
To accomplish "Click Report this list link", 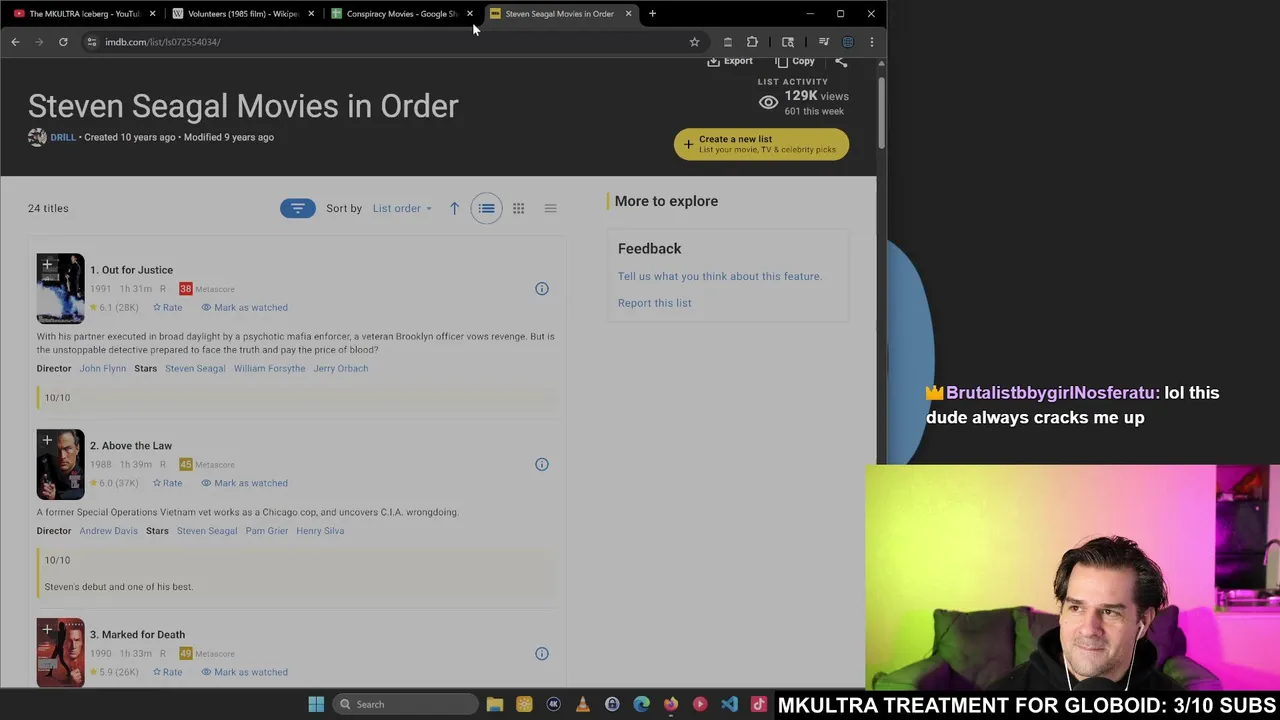I will click(x=654, y=303).
